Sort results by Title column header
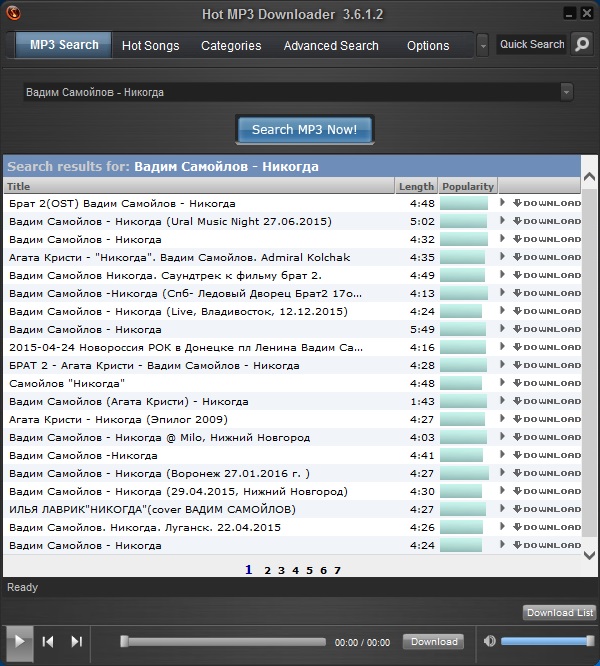Image resolution: width=600 pixels, height=666 pixels. (x=199, y=186)
